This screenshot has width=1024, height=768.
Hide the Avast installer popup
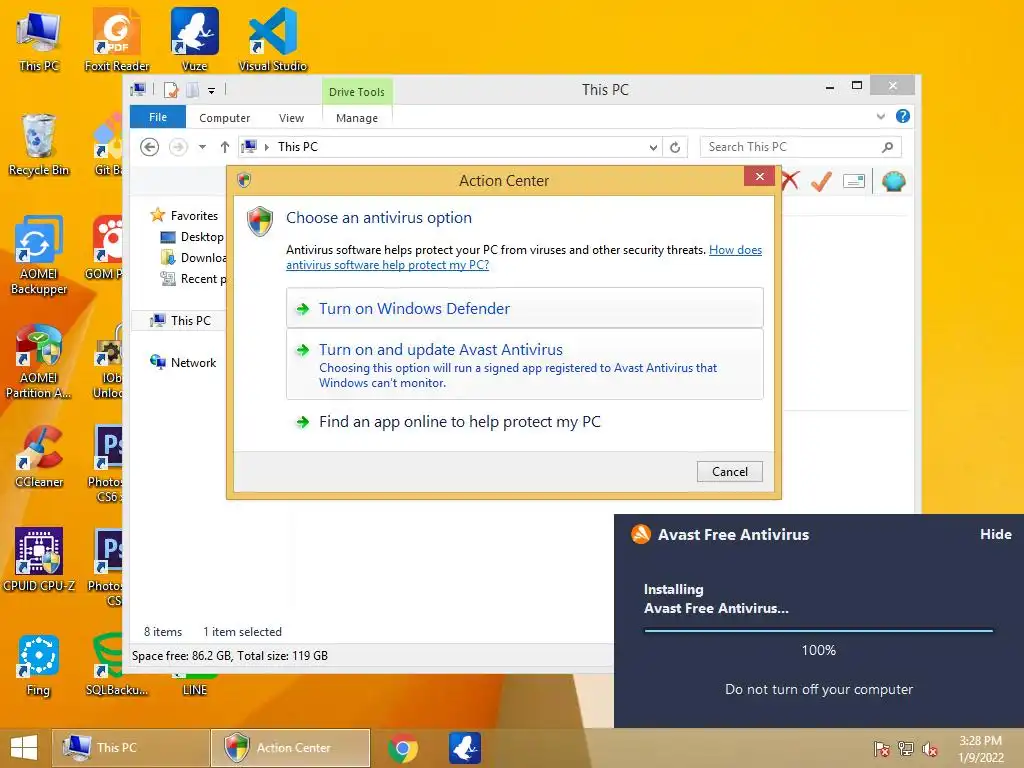click(995, 534)
